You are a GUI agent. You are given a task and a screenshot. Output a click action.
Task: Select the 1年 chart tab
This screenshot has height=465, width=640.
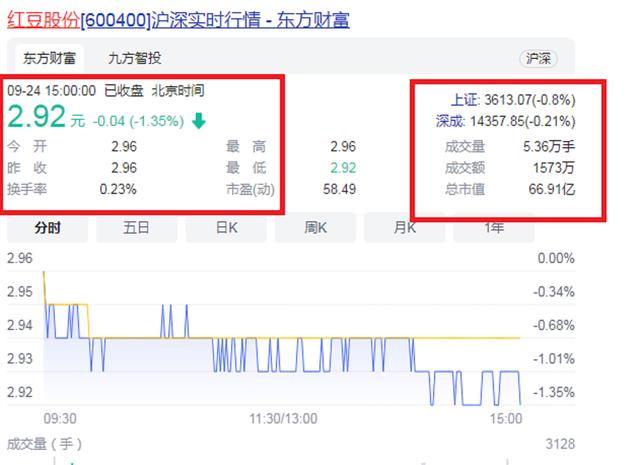click(x=494, y=228)
